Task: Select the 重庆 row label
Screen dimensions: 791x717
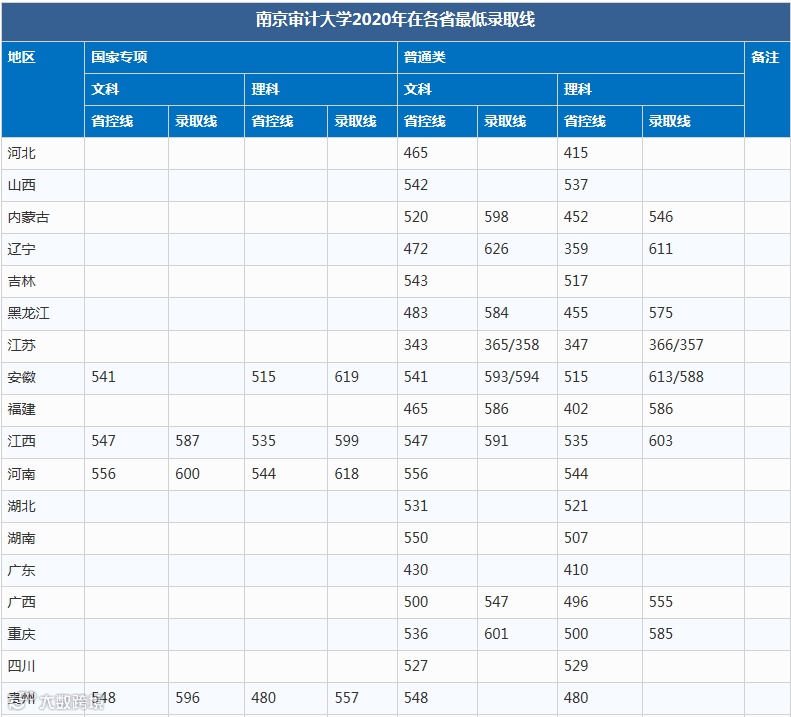Action: tap(22, 634)
